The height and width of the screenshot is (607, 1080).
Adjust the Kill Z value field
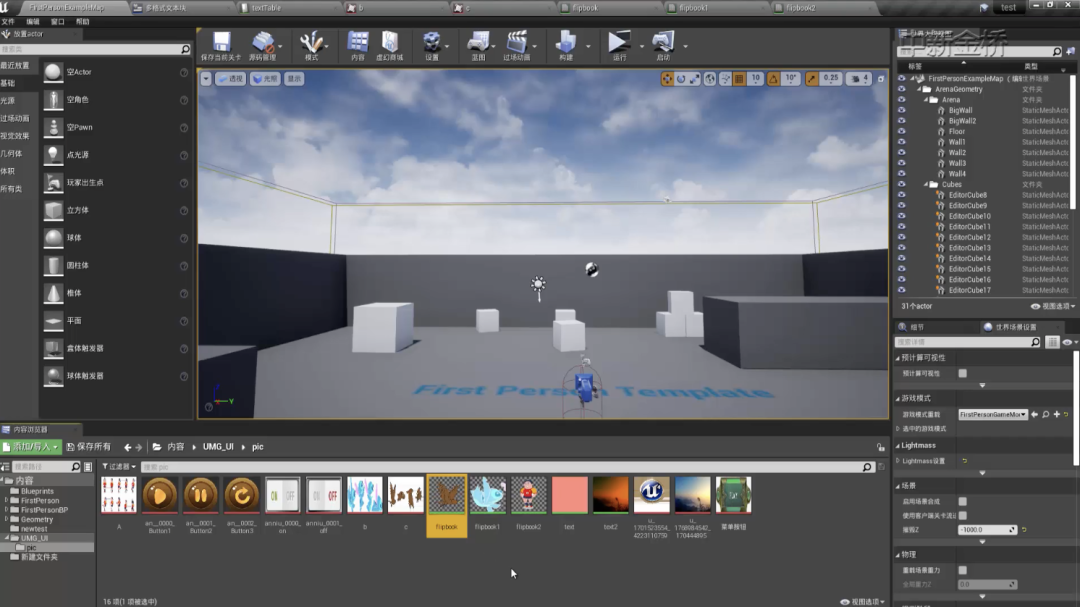click(987, 530)
